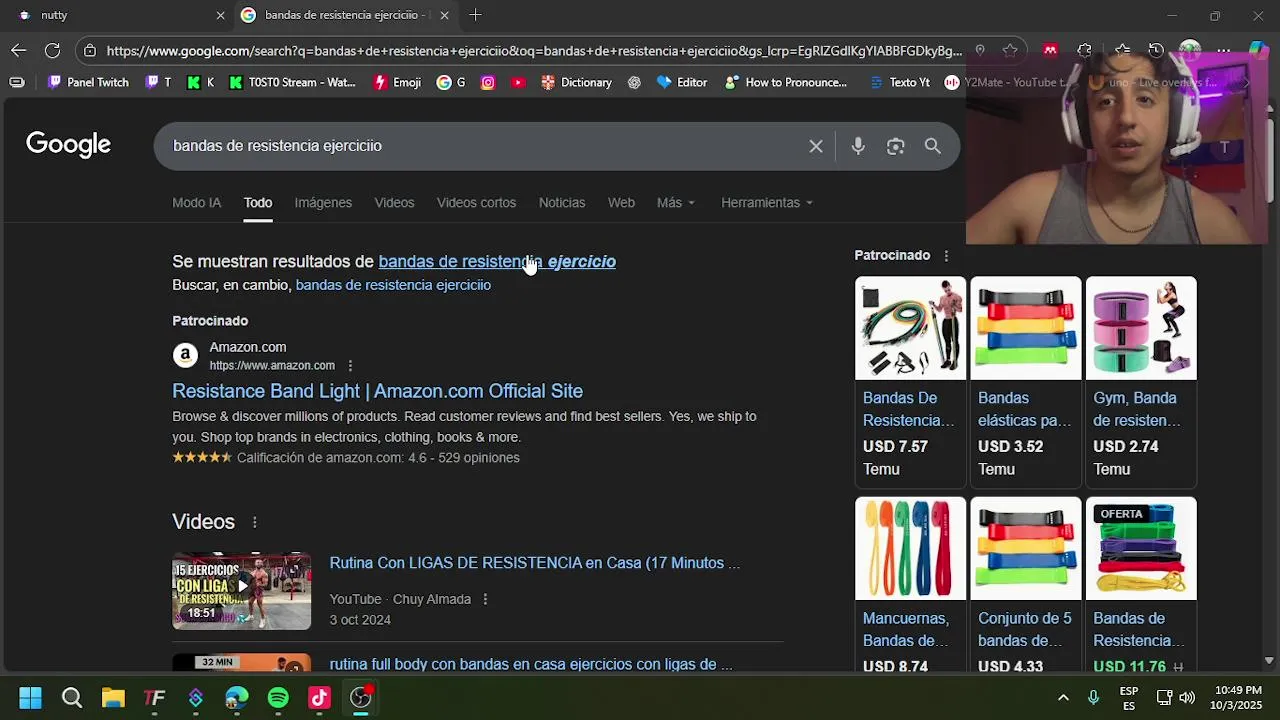Open Rutina Con LIGAS DE RESISTENCIA video
The width and height of the screenshot is (1280, 720).
(535, 563)
